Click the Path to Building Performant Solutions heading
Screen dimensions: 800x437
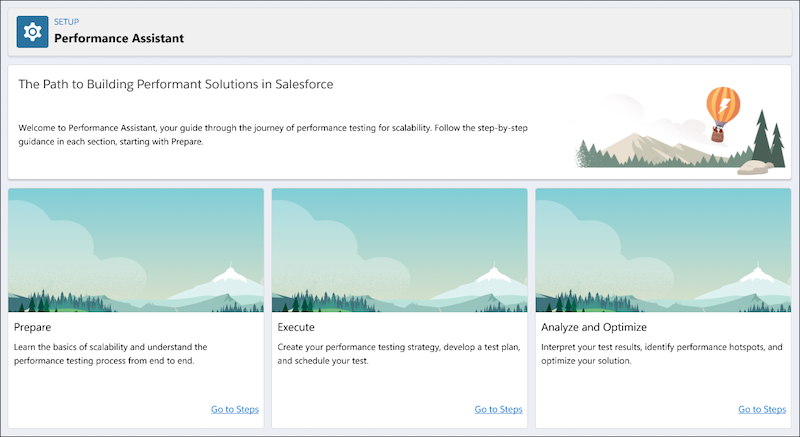tap(176, 84)
